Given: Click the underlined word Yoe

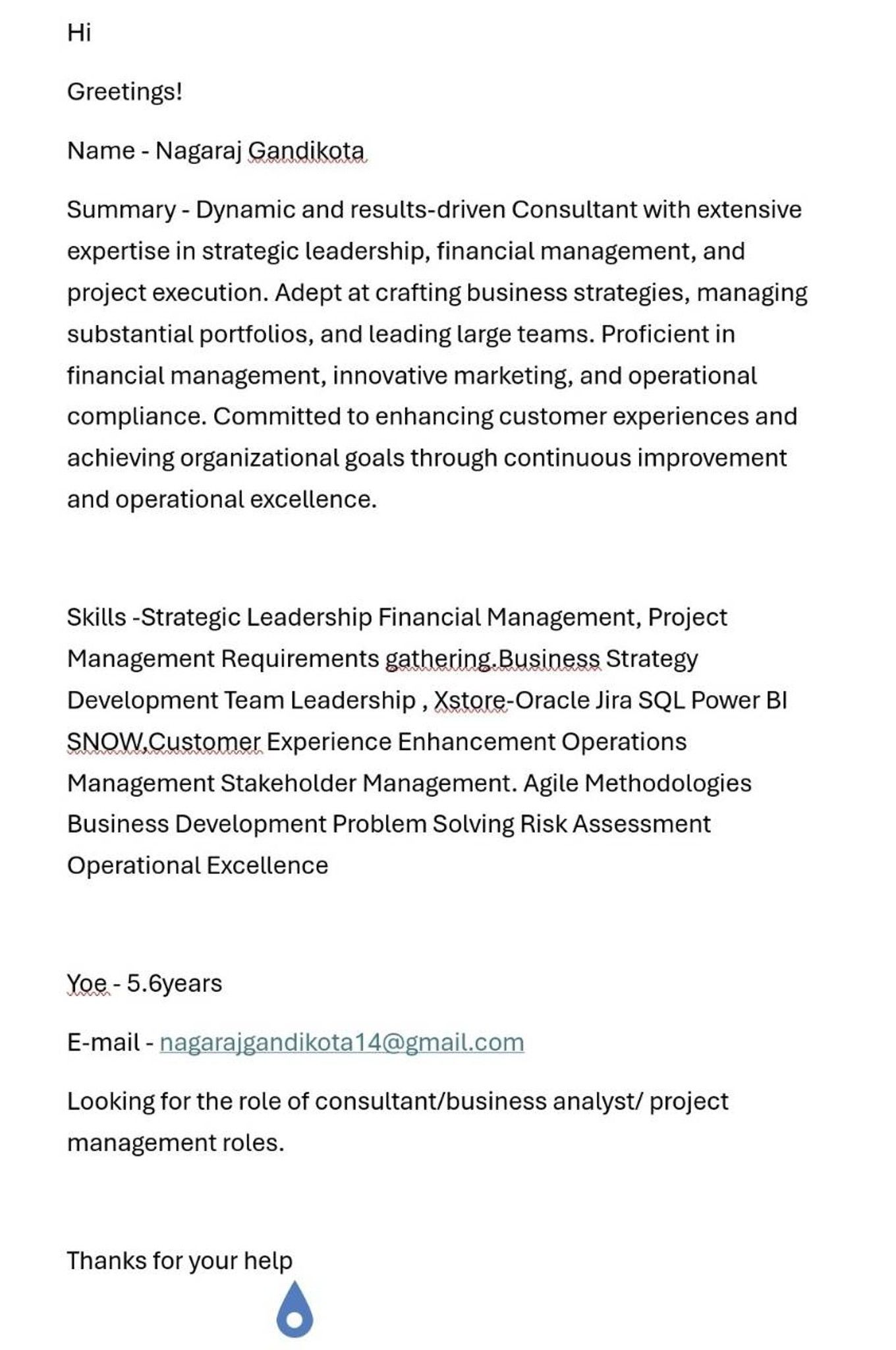Looking at the screenshot, I should tap(87, 983).
